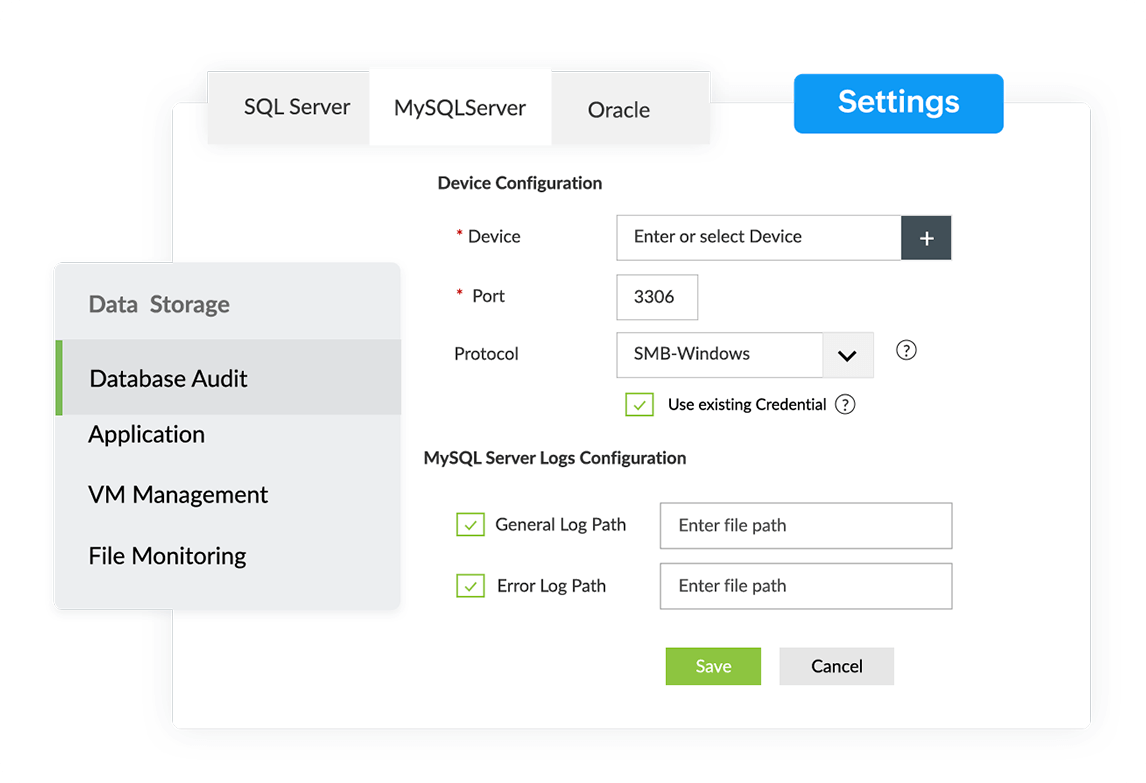Toggle the General Log Path checkbox
Image resolution: width=1146 pixels, height=783 pixels.
(x=470, y=525)
